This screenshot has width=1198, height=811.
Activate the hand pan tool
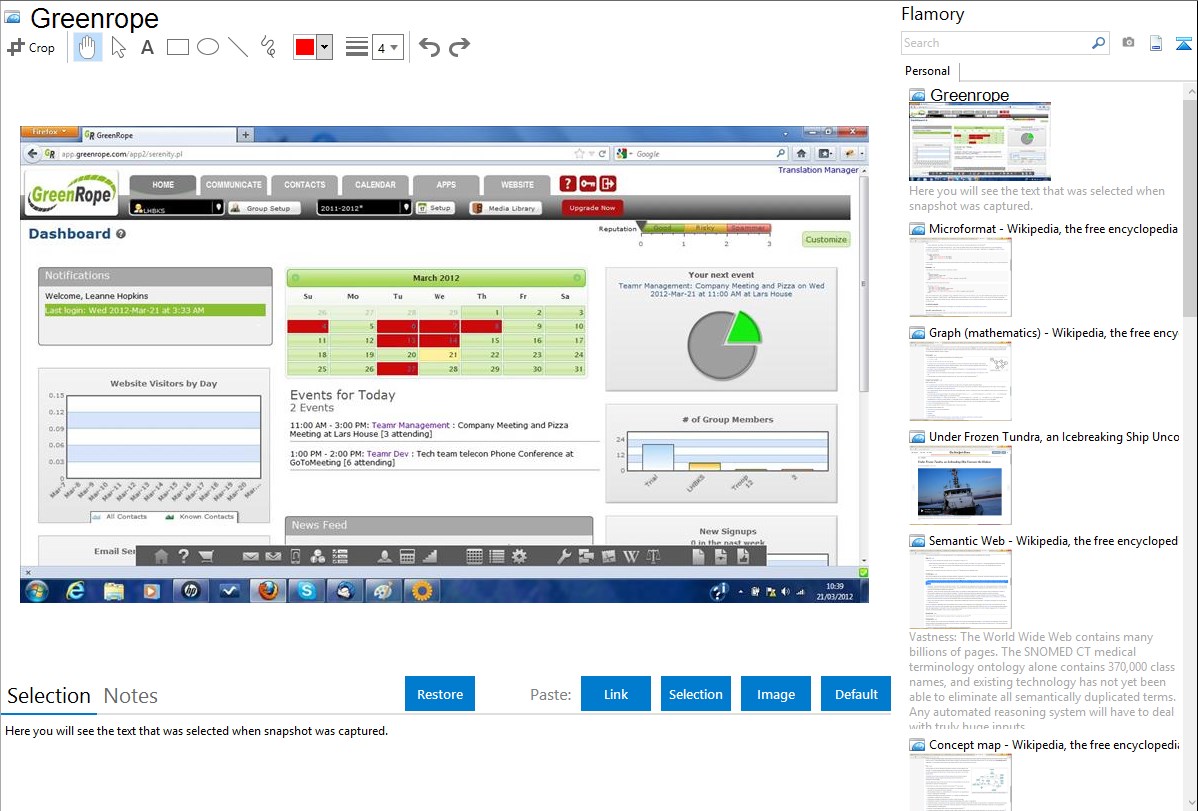87,47
